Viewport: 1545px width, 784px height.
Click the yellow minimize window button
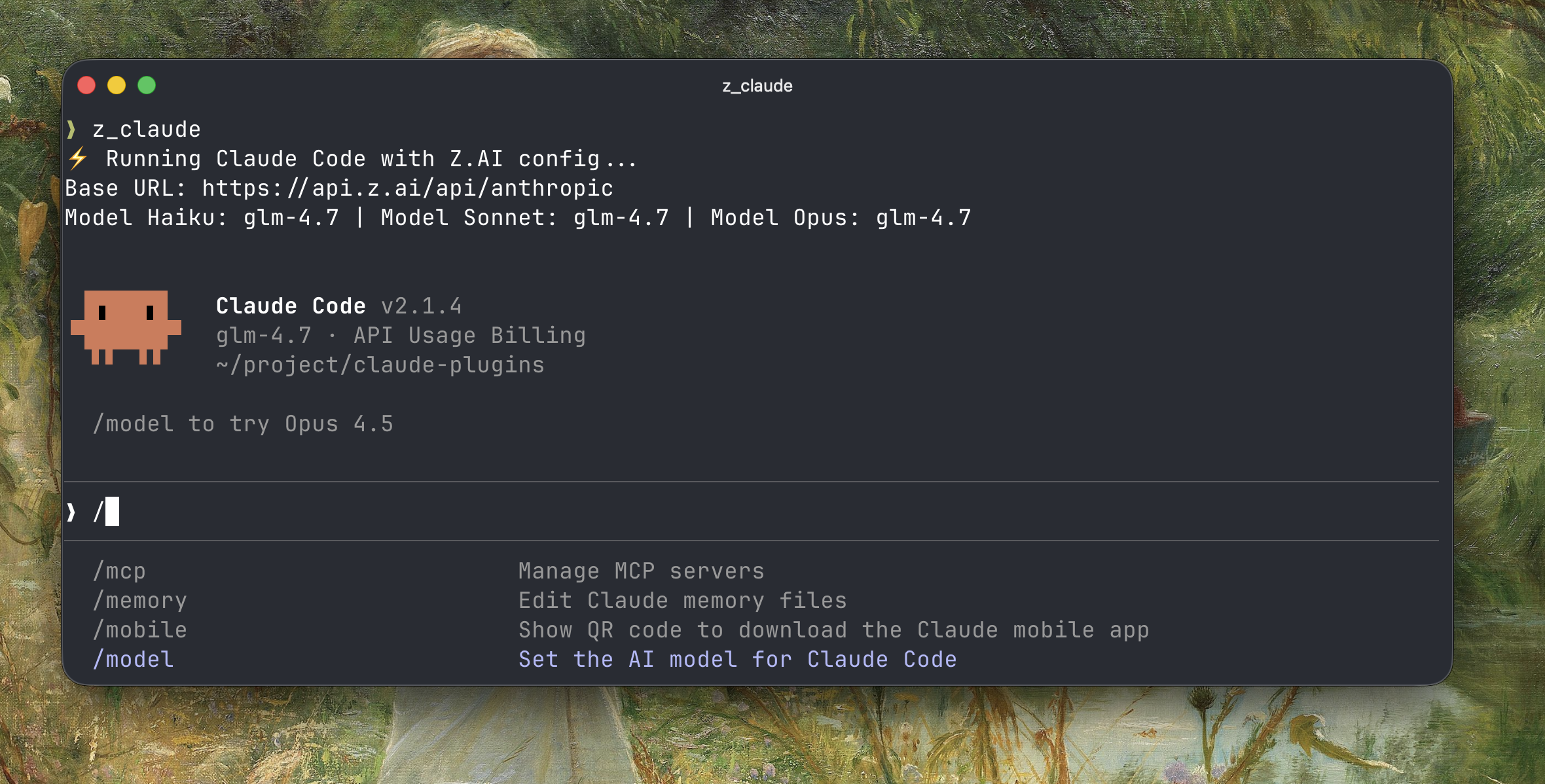click(117, 85)
